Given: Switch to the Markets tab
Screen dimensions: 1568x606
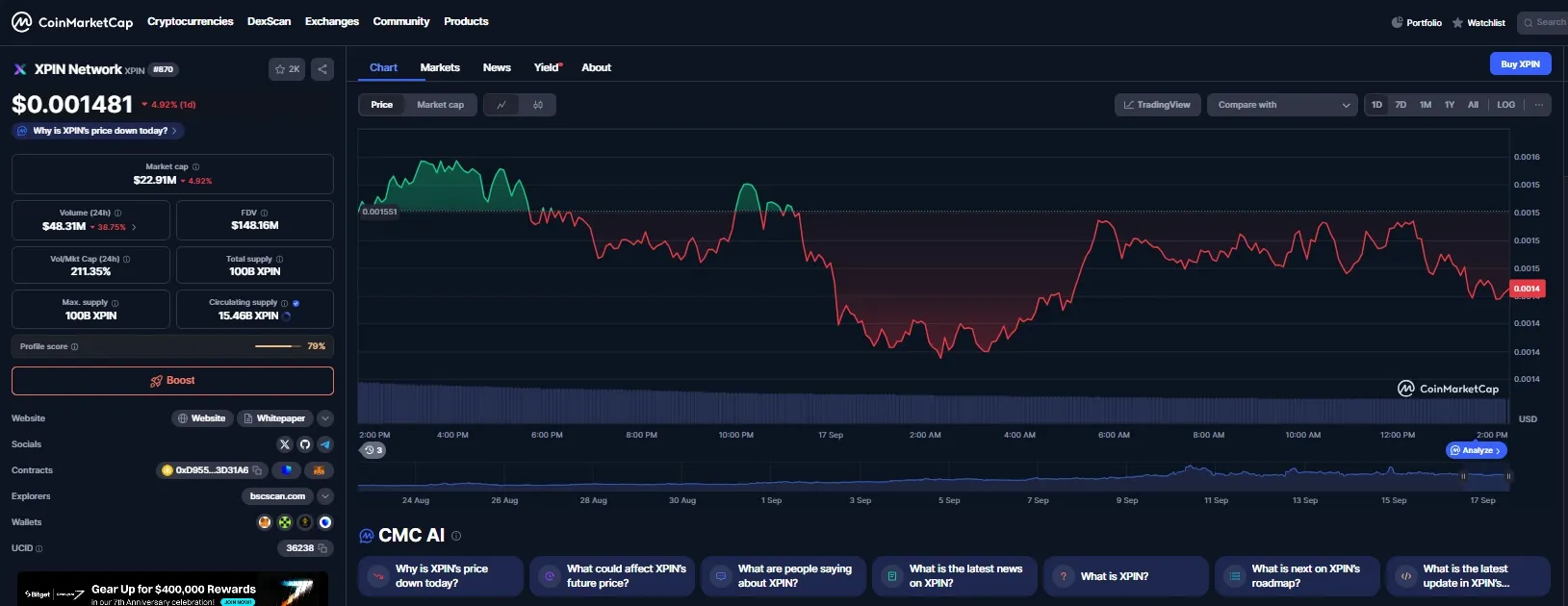Looking at the screenshot, I should [x=440, y=67].
